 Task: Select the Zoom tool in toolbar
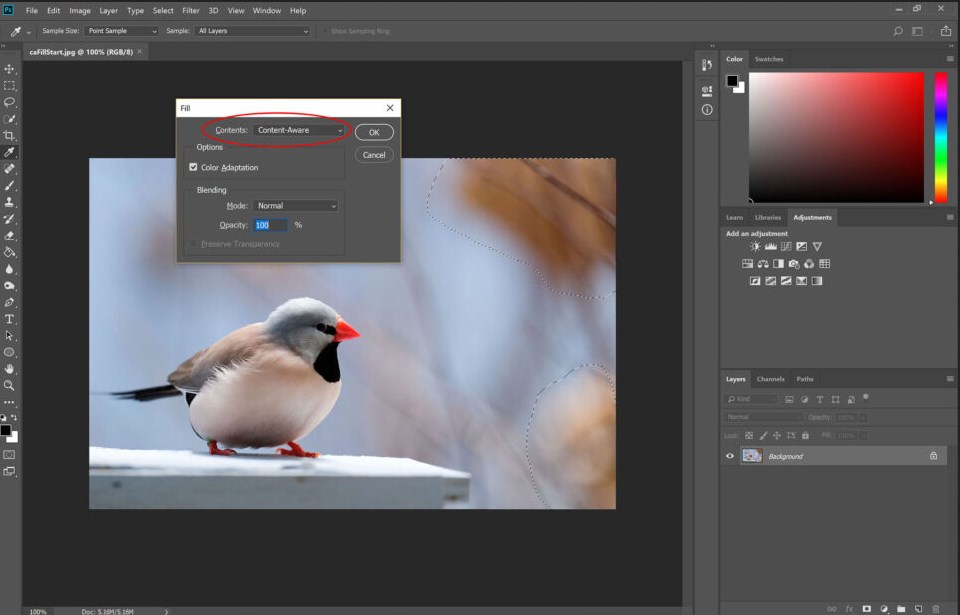10,385
